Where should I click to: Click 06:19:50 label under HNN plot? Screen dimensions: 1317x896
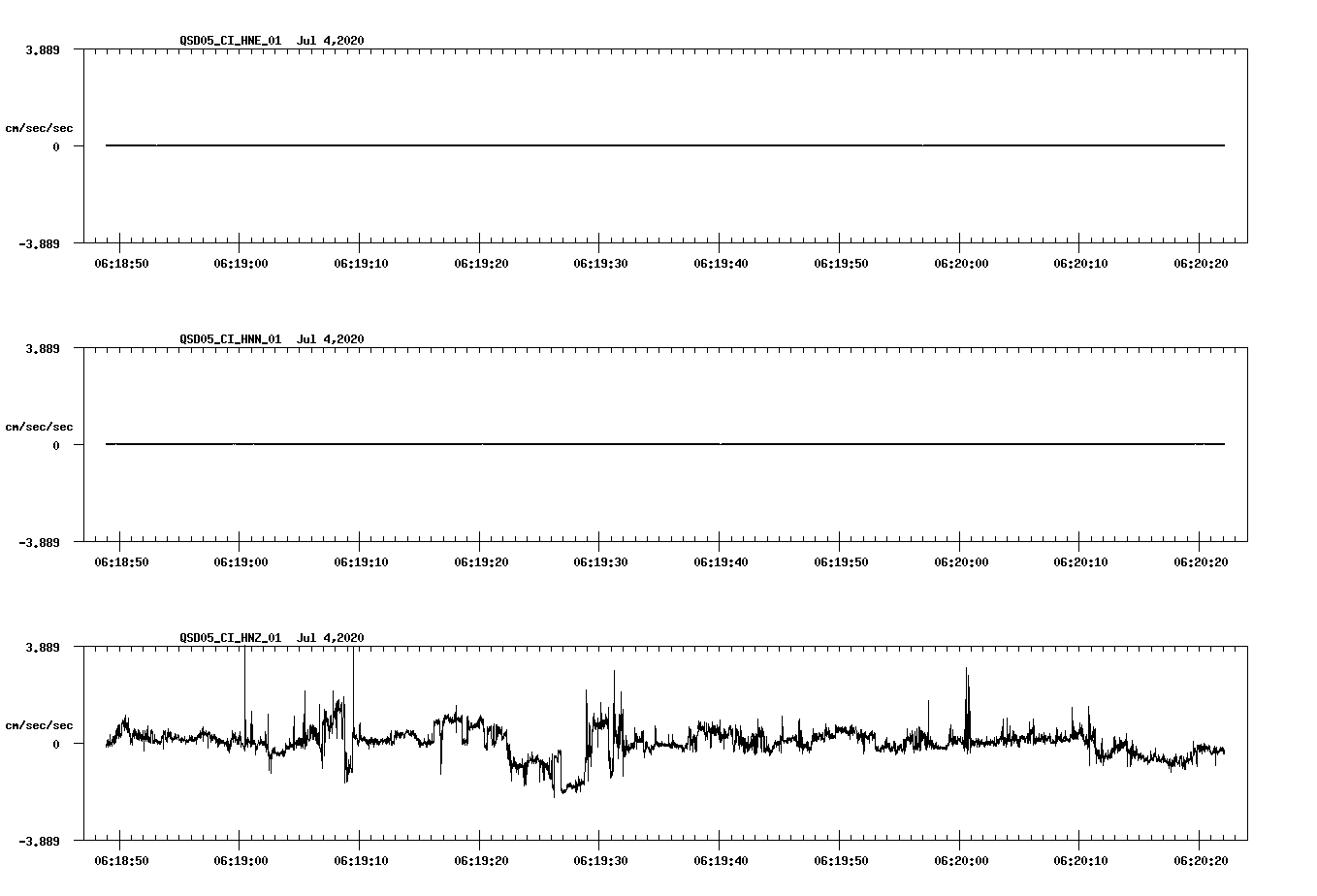841,562
